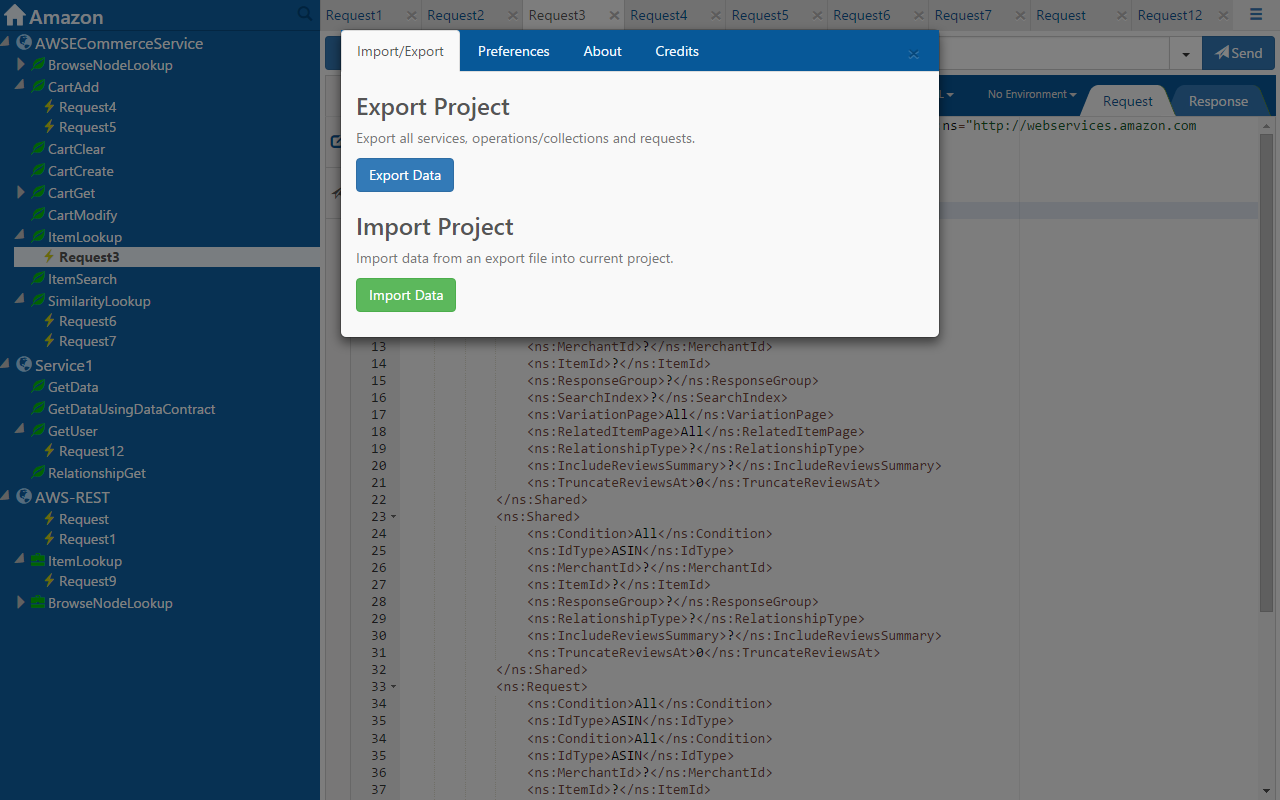The width and height of the screenshot is (1280, 800).
Task: Click the leaf icon next to RelationshipGet
Action: (38, 473)
